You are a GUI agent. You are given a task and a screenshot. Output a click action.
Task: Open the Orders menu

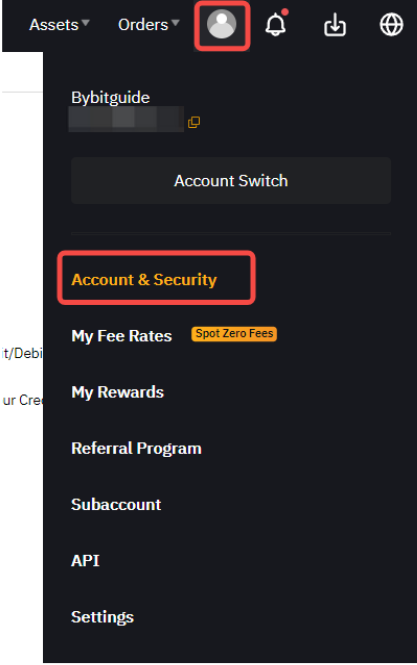point(143,25)
